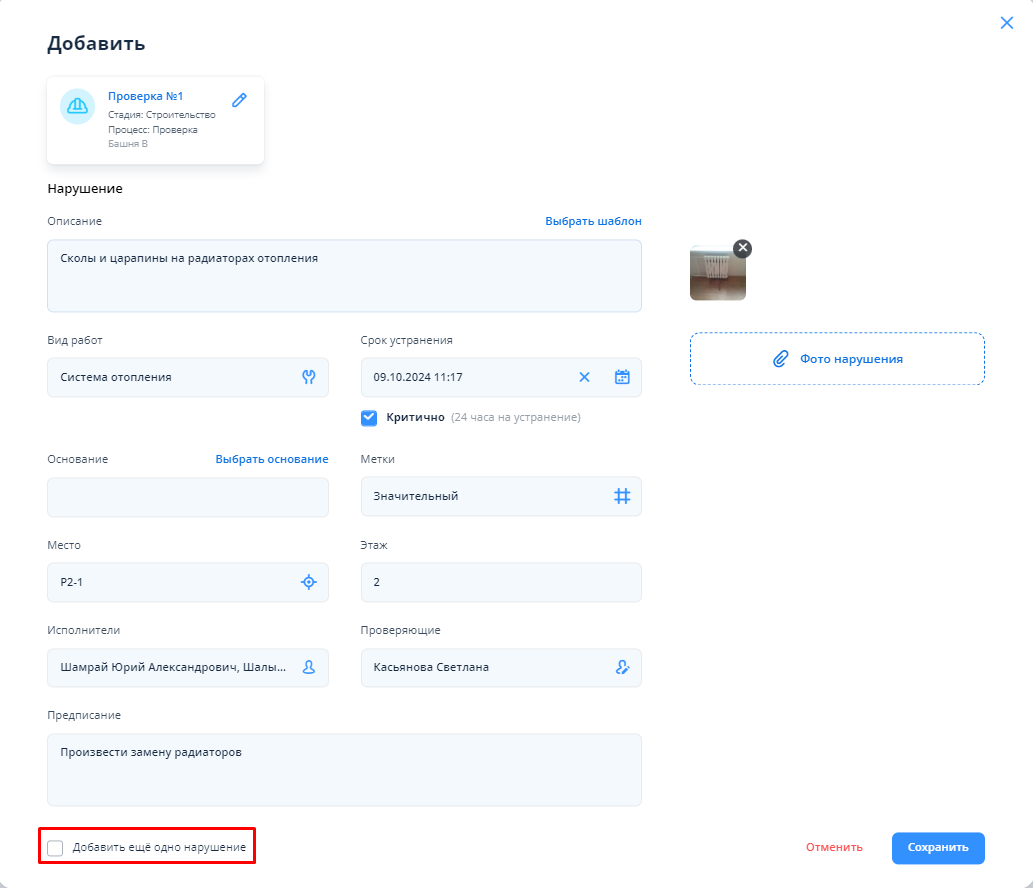Click into the Этаж input field
Screen dimensions: 1033x888
point(500,582)
